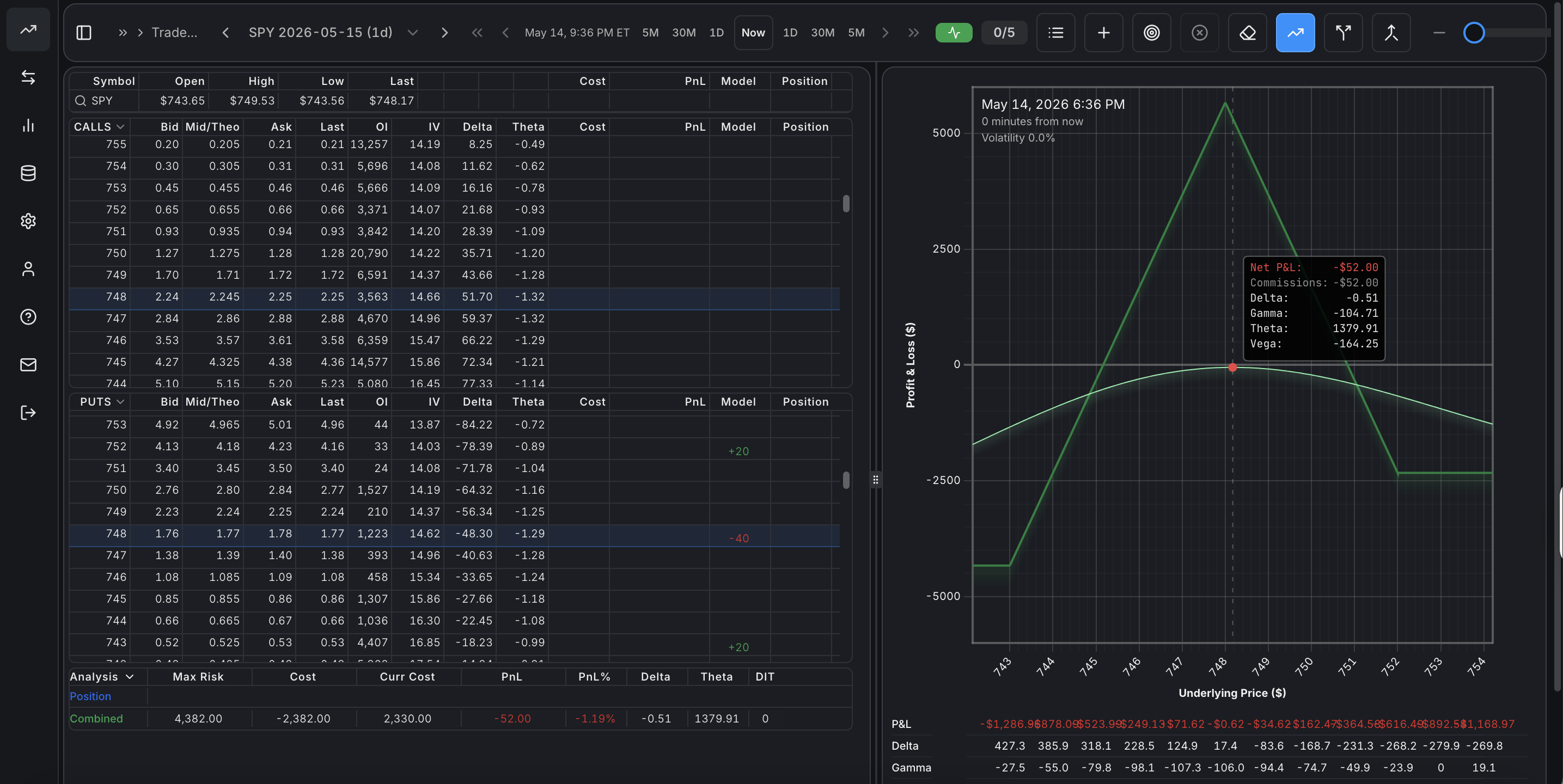Click the 745 put ask 0.86
The height and width of the screenshot is (784, 1563).
click(280, 599)
